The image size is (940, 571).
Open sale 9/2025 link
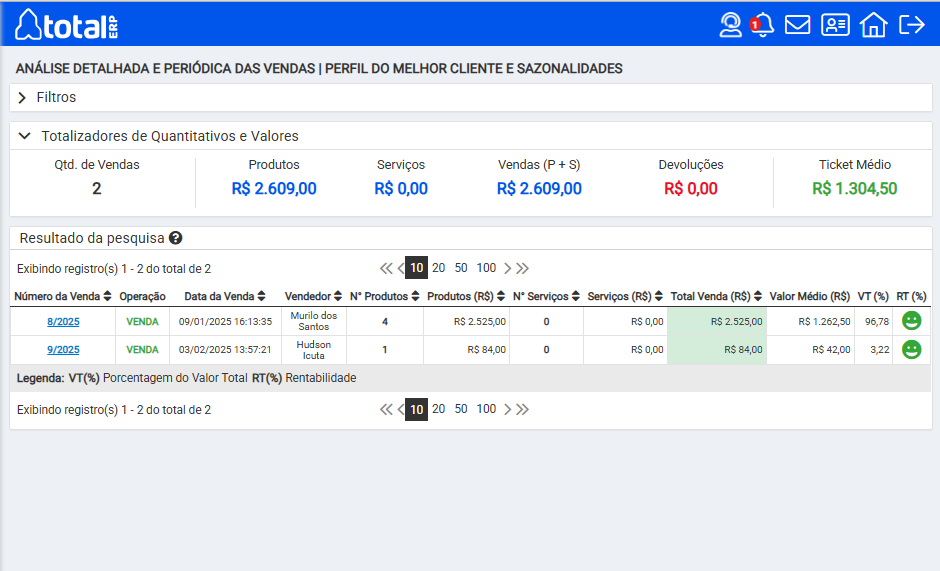coord(63,350)
